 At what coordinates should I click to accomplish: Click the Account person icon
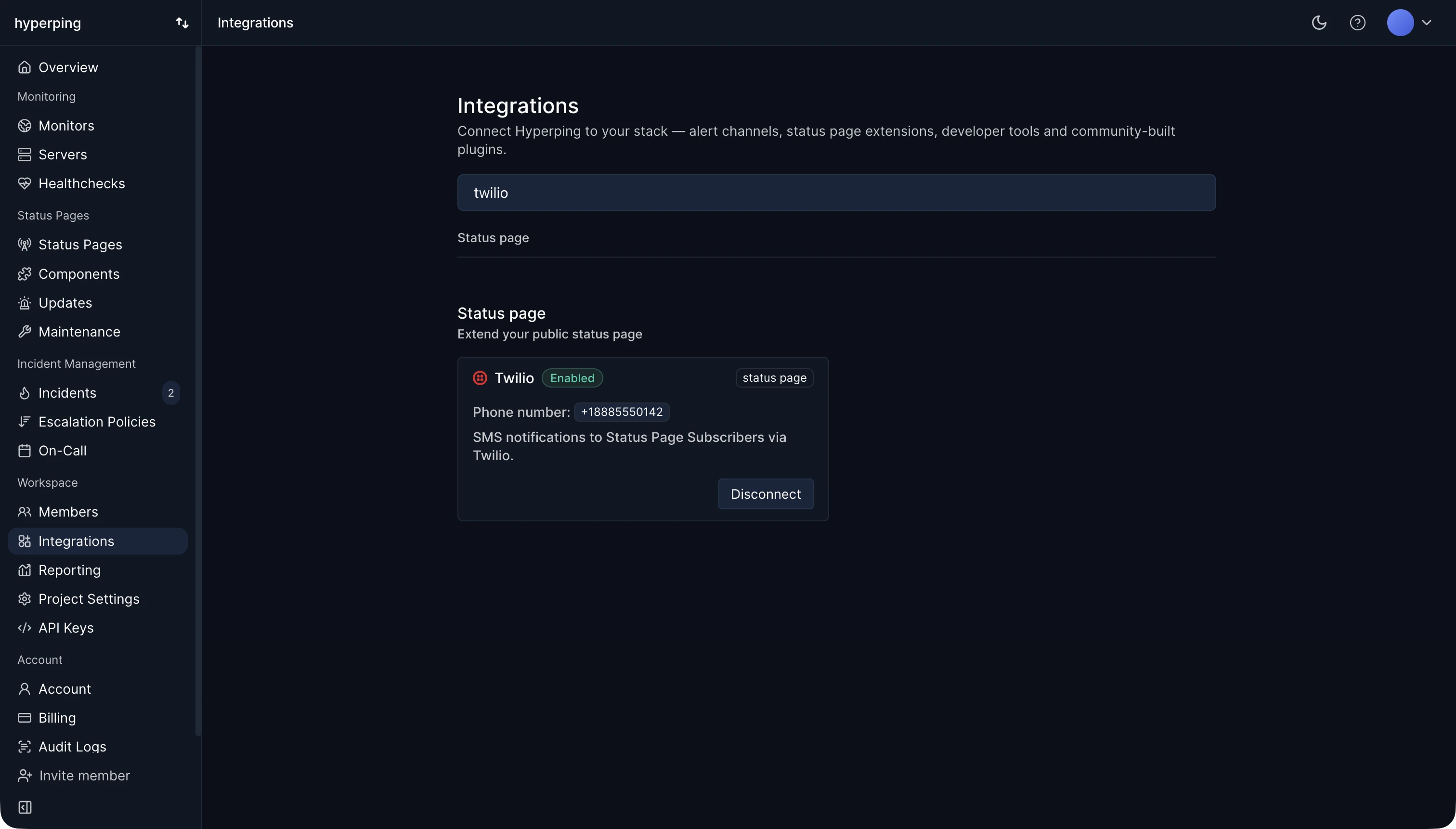[x=24, y=689]
